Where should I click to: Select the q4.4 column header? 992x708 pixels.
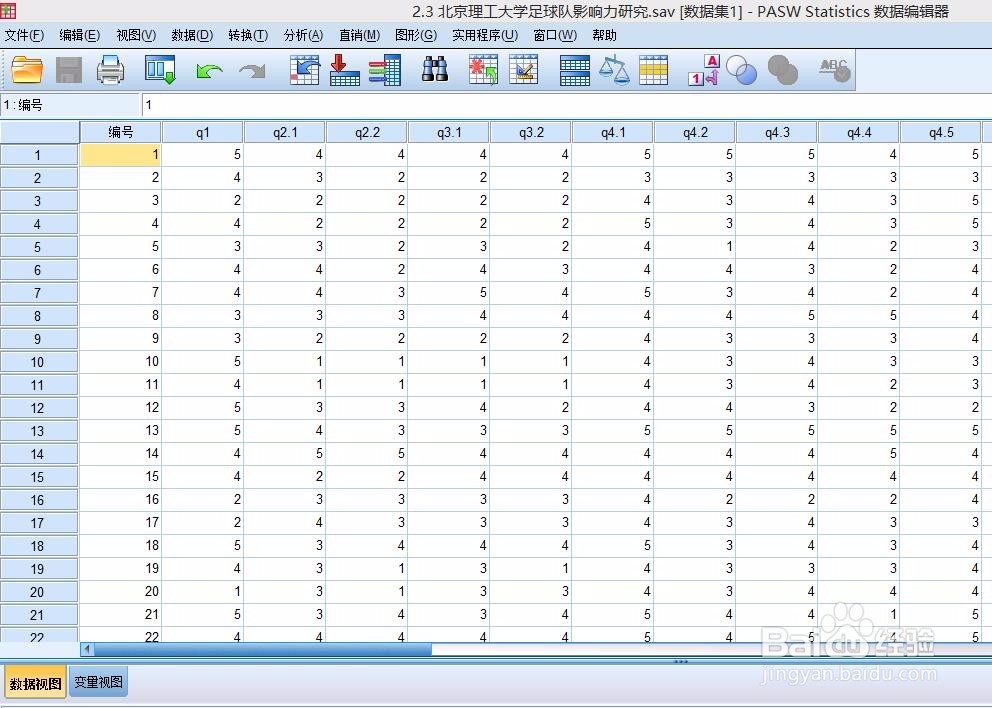tap(859, 132)
